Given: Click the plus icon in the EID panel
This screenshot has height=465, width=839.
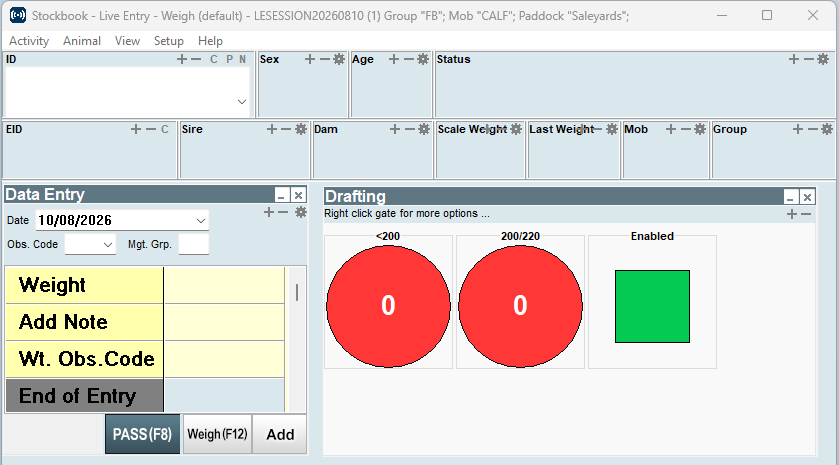Looking at the screenshot, I should (136, 129).
